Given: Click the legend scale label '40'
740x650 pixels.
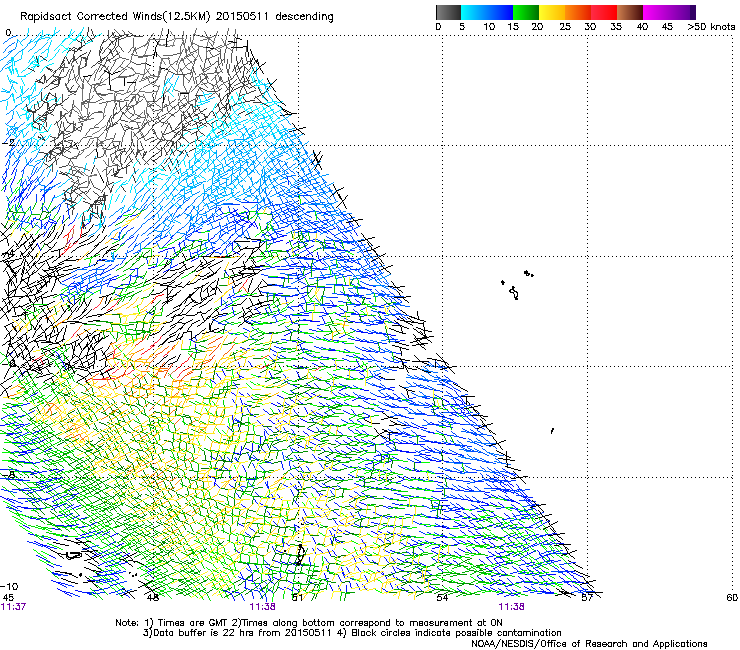Looking at the screenshot, I should (642, 27).
